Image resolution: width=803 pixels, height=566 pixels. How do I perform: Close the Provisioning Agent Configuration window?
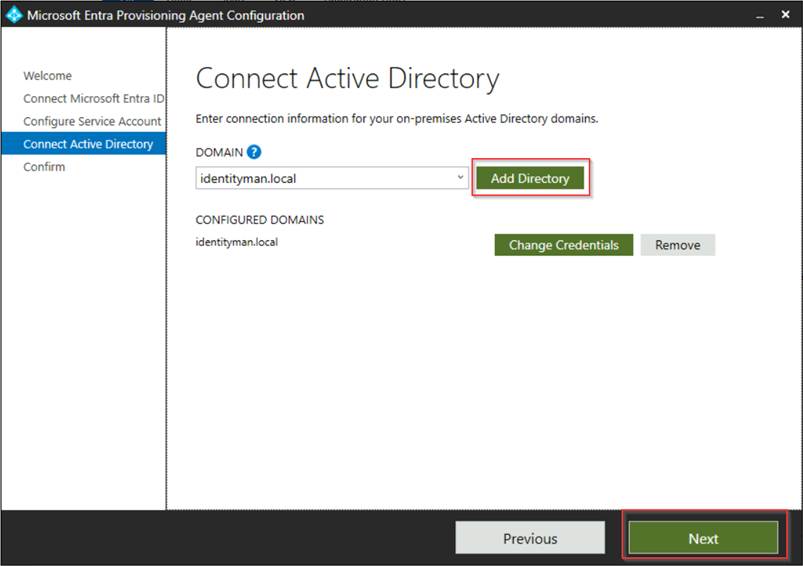[x=783, y=16]
